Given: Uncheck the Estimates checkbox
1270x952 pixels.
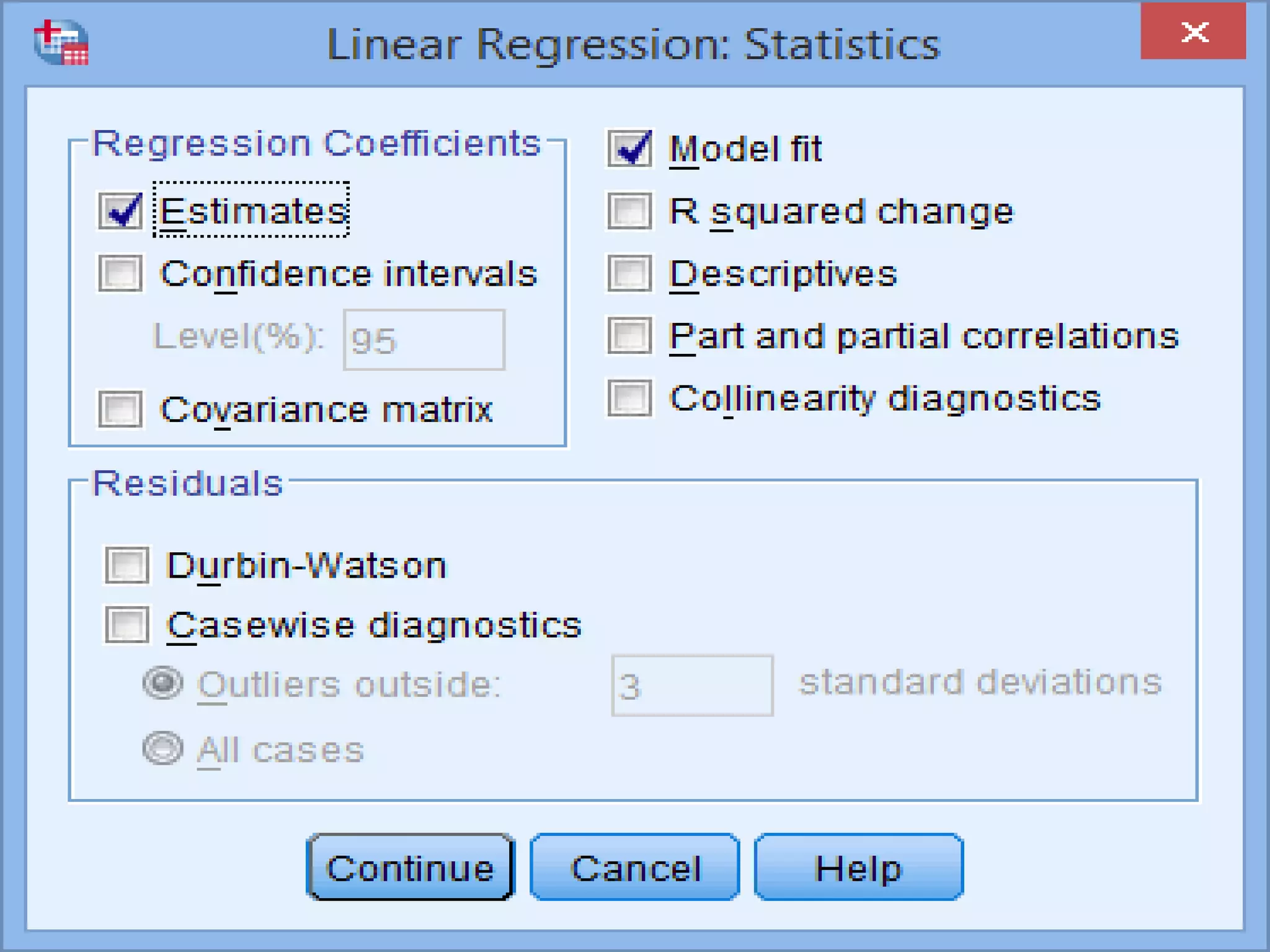Looking at the screenshot, I should coord(120,211).
